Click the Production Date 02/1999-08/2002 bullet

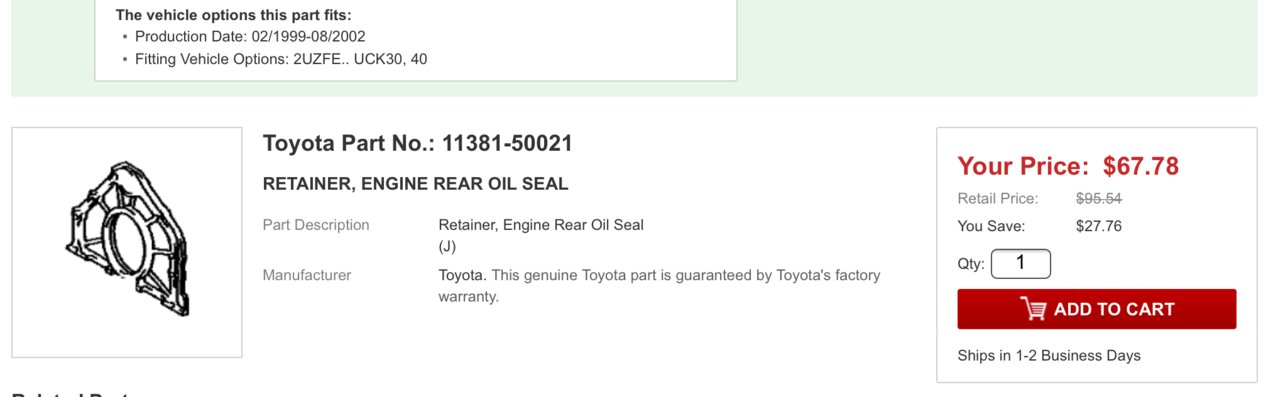coord(250,36)
